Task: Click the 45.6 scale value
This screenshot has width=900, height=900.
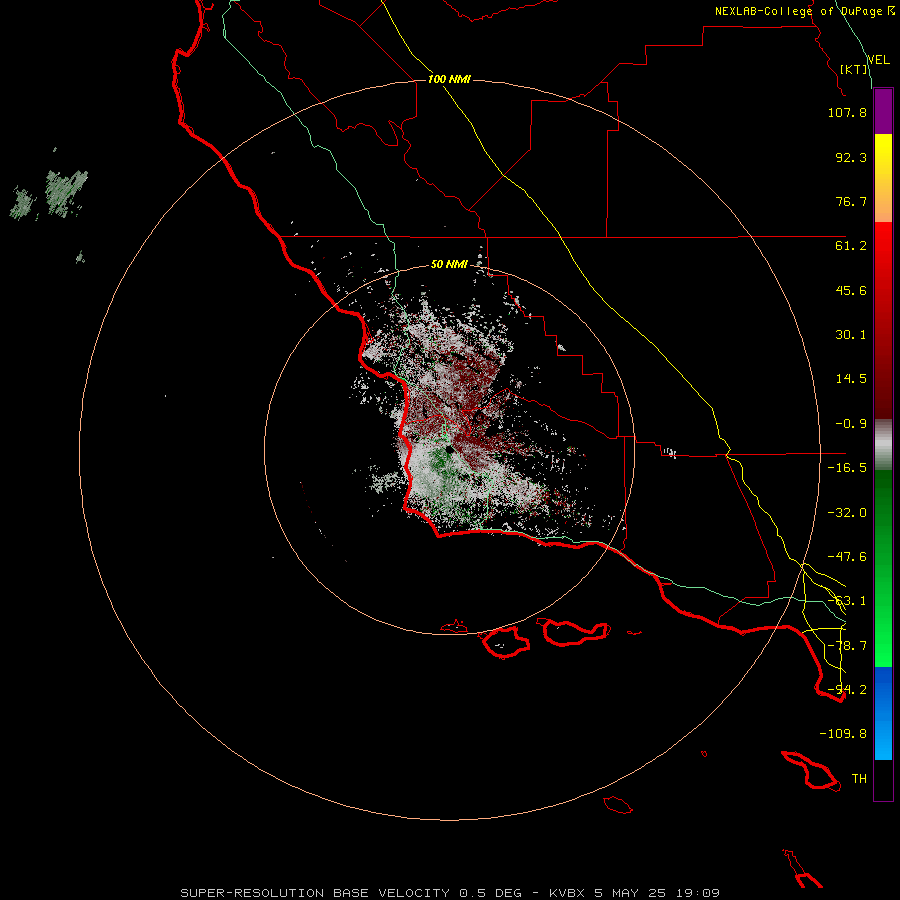Action: pyautogui.click(x=851, y=290)
